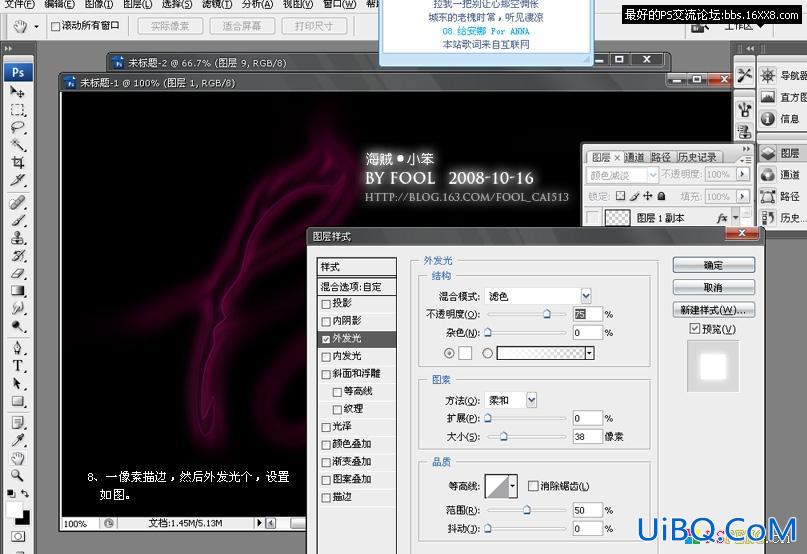Select the Eyedropper tool
This screenshot has height=554, width=807.
[x=17, y=440]
